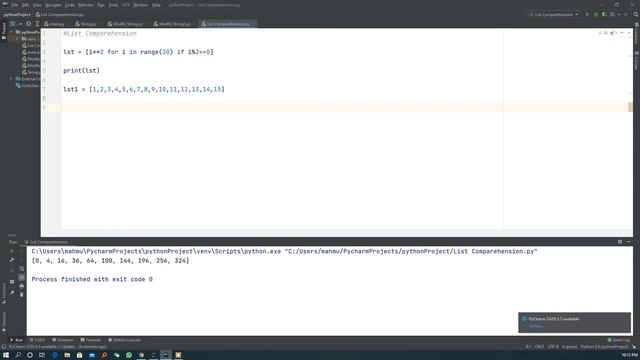Run the List Comprehension configuration
This screenshot has width=640, height=360.
tap(587, 14)
